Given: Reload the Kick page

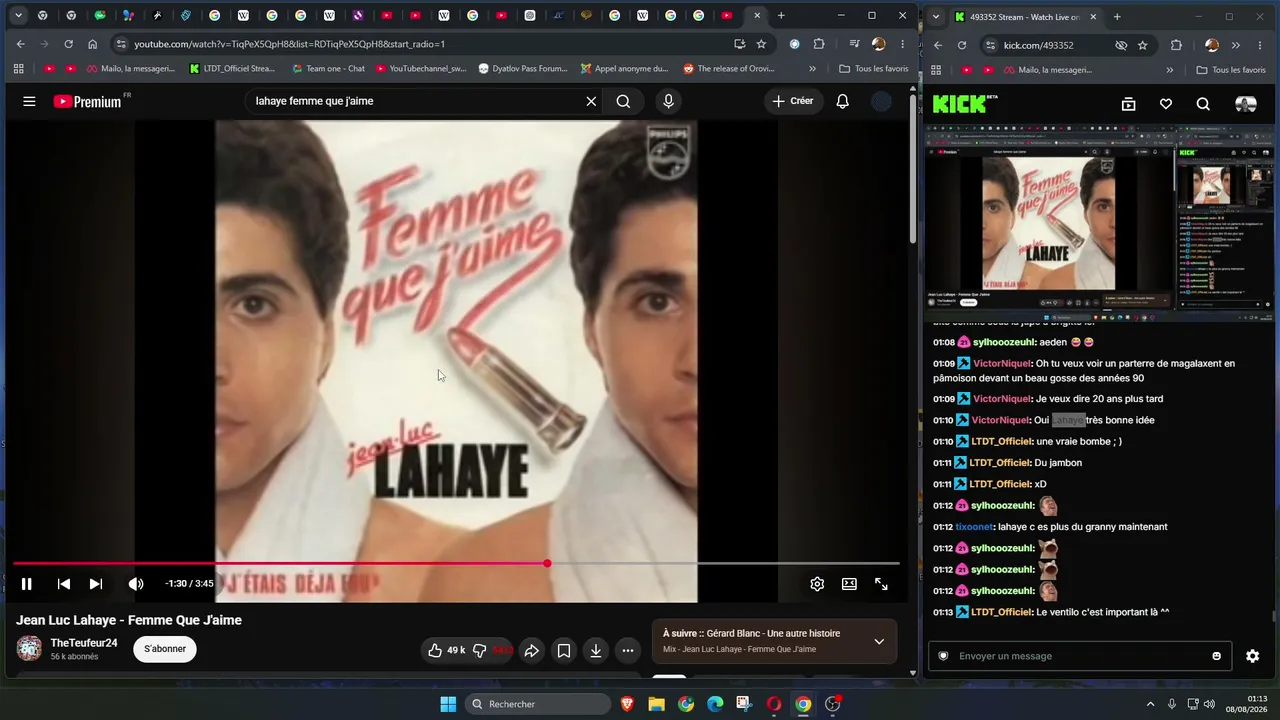Looking at the screenshot, I should 962,45.
